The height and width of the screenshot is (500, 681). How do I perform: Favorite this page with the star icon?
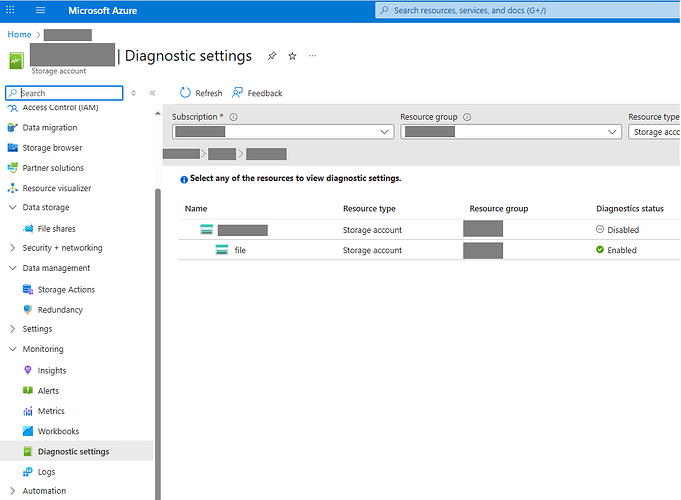[x=292, y=56]
